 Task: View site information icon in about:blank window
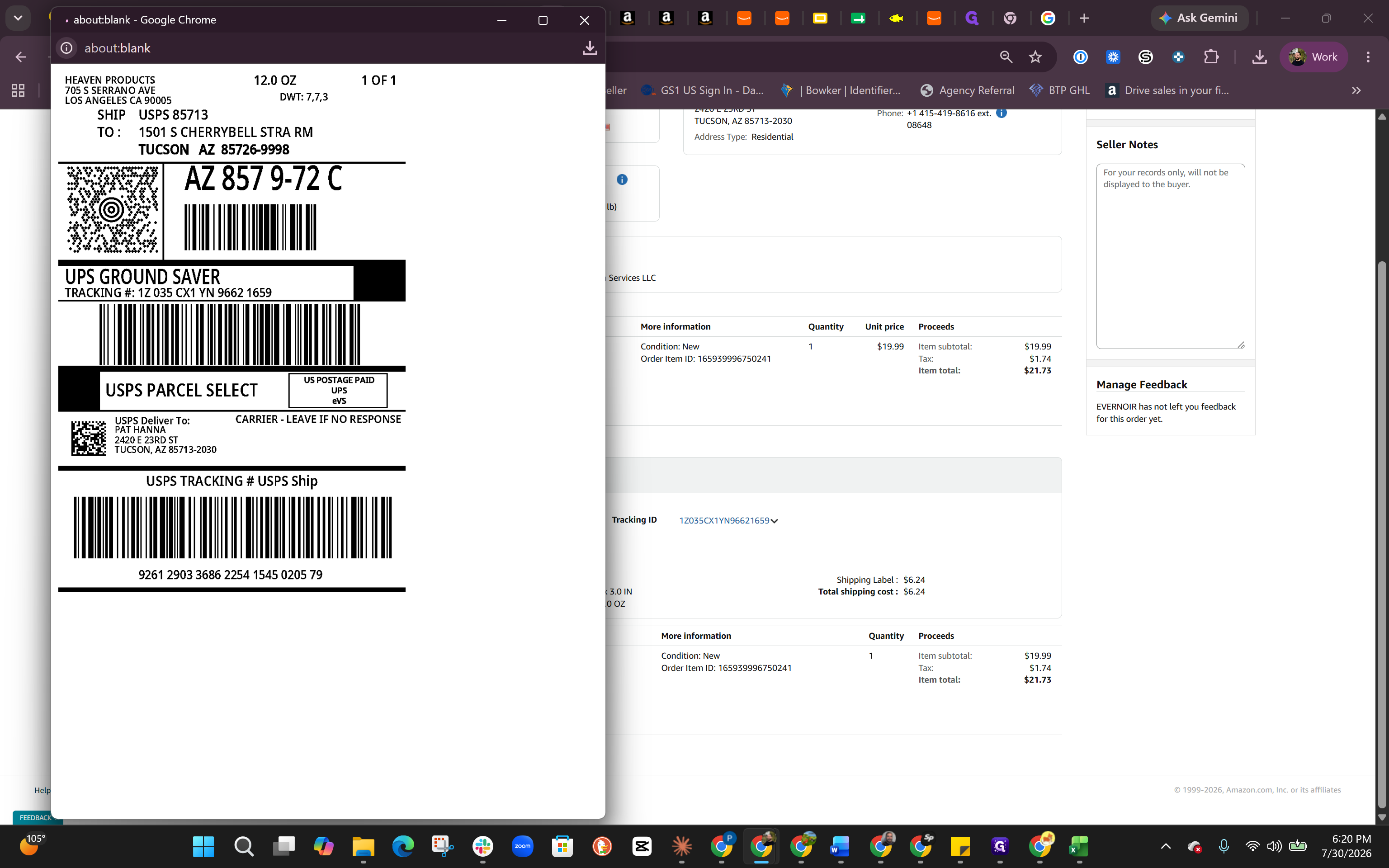pos(66,47)
